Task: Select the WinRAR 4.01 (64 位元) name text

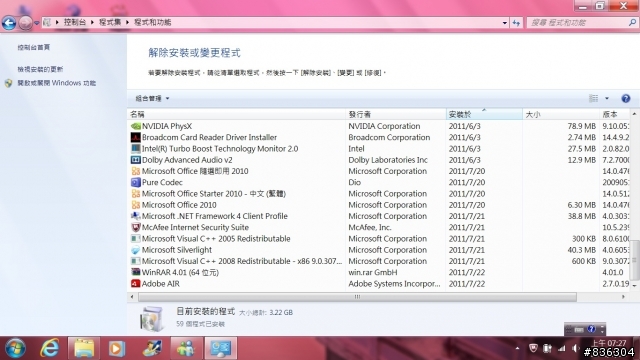Action: coord(180,272)
